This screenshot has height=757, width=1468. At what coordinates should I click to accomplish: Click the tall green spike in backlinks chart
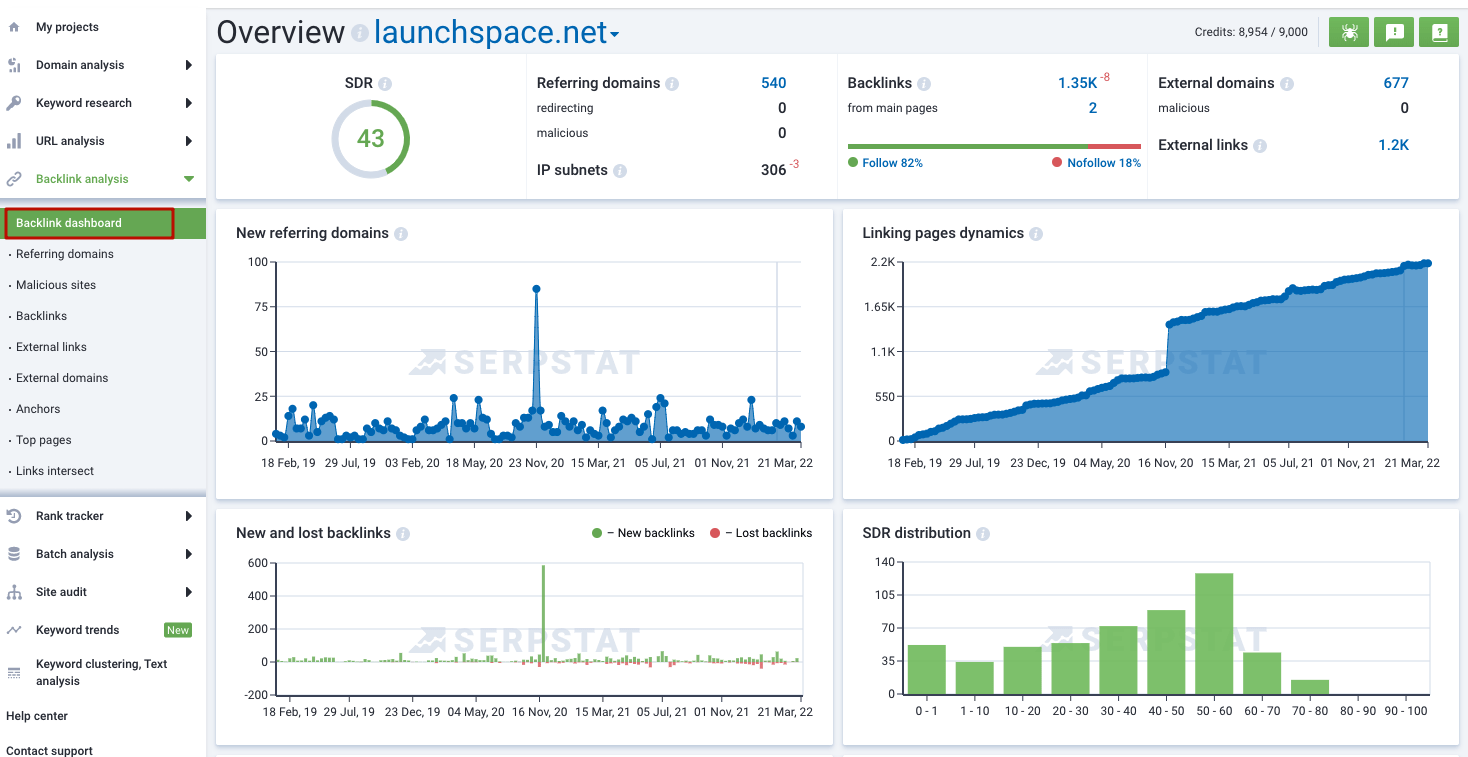(543, 614)
